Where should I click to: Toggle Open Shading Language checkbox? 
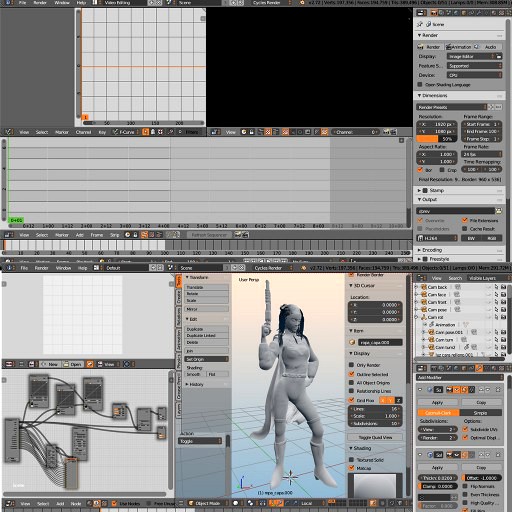pyautogui.click(x=420, y=85)
